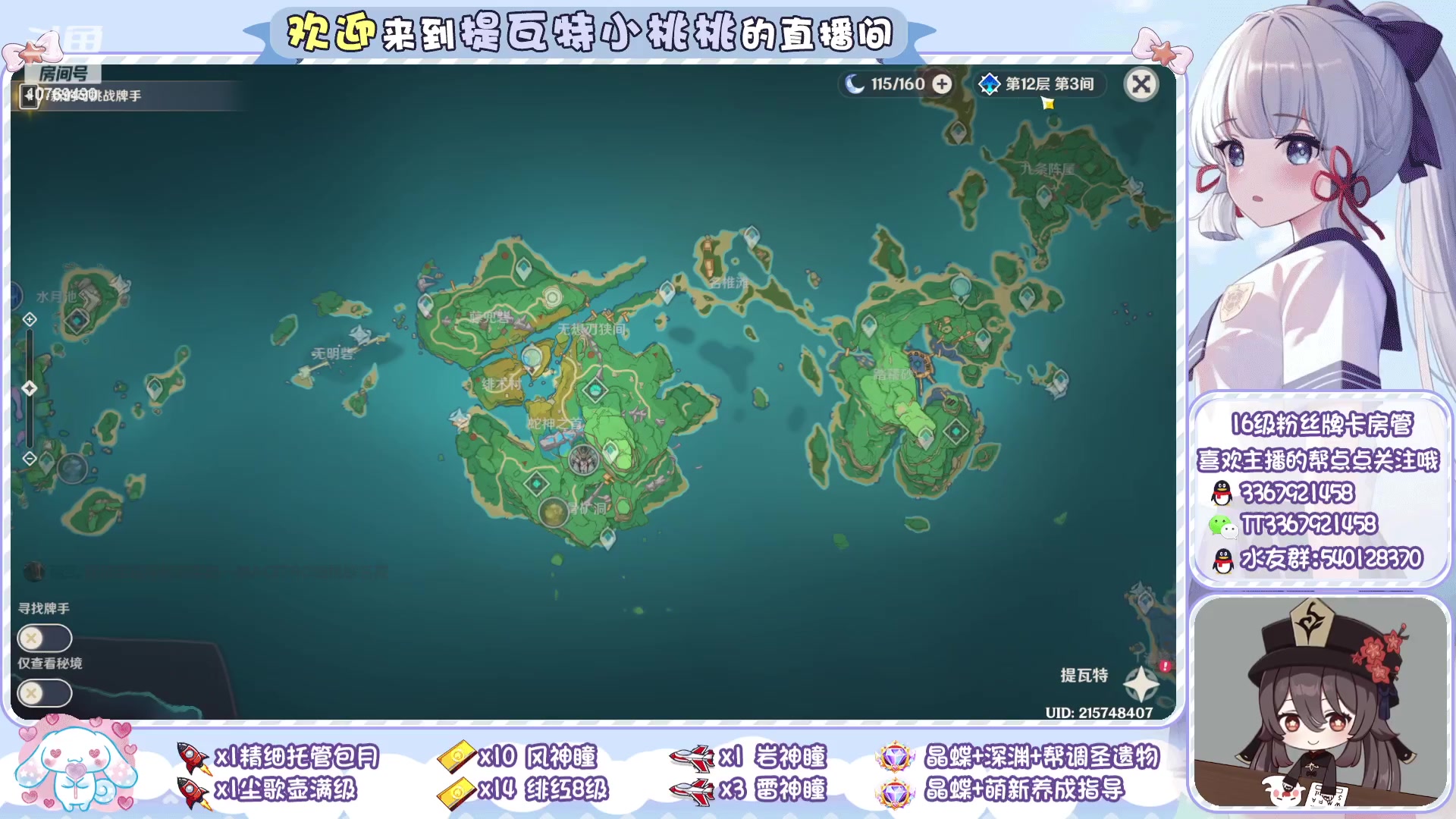1456x819 pixels.
Task: Click the 踏鞴砂 map label
Action: (893, 375)
